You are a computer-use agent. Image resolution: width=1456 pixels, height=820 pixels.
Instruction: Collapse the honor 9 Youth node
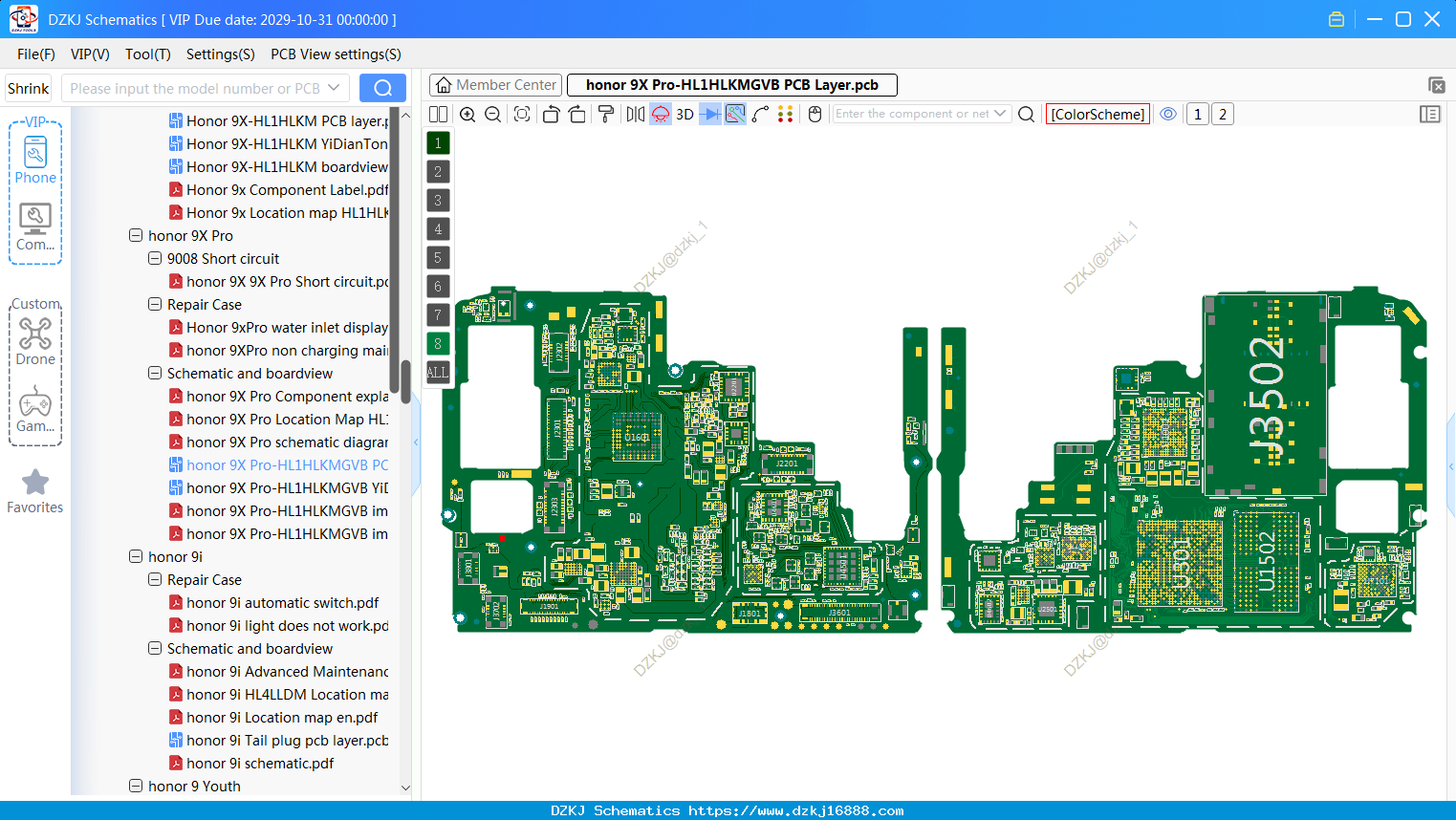(x=136, y=786)
